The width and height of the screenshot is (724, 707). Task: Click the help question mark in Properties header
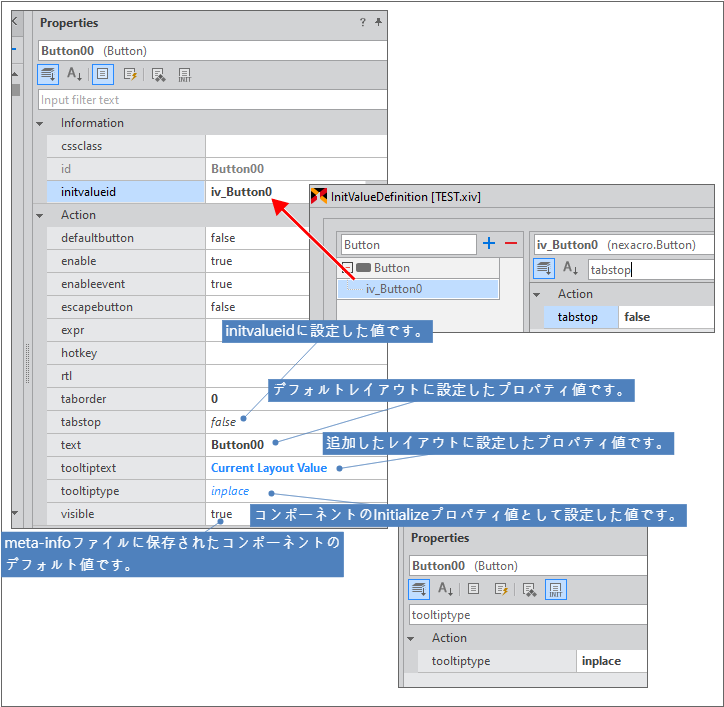click(x=362, y=22)
